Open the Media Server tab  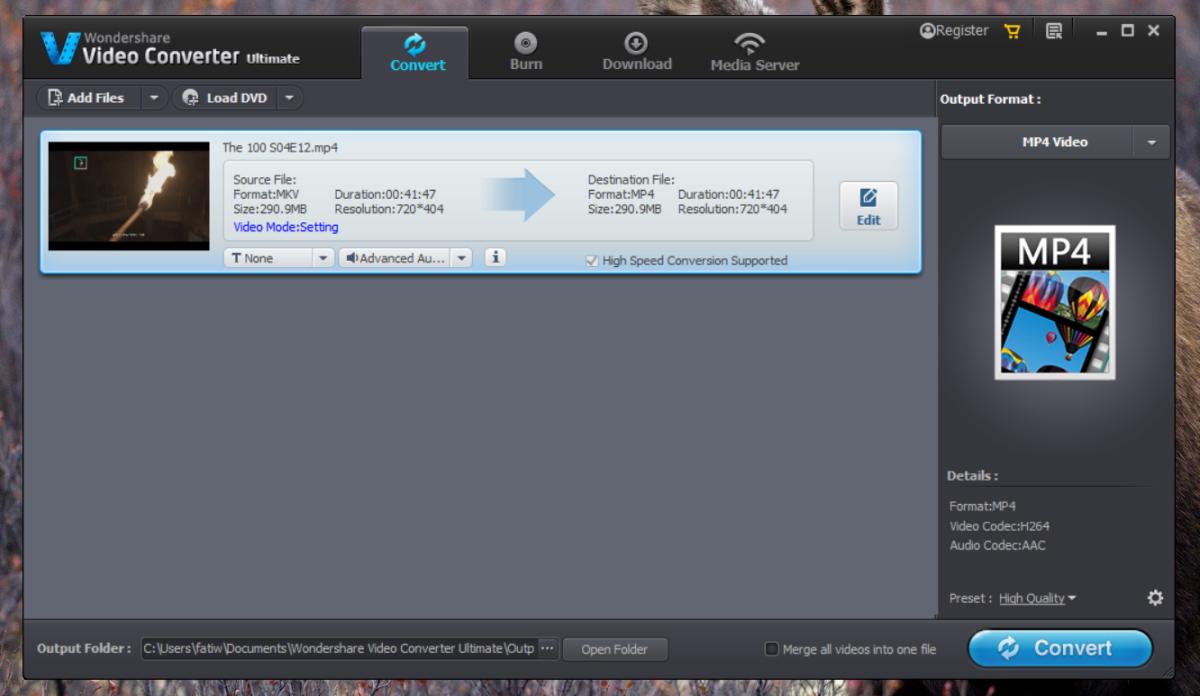[754, 53]
